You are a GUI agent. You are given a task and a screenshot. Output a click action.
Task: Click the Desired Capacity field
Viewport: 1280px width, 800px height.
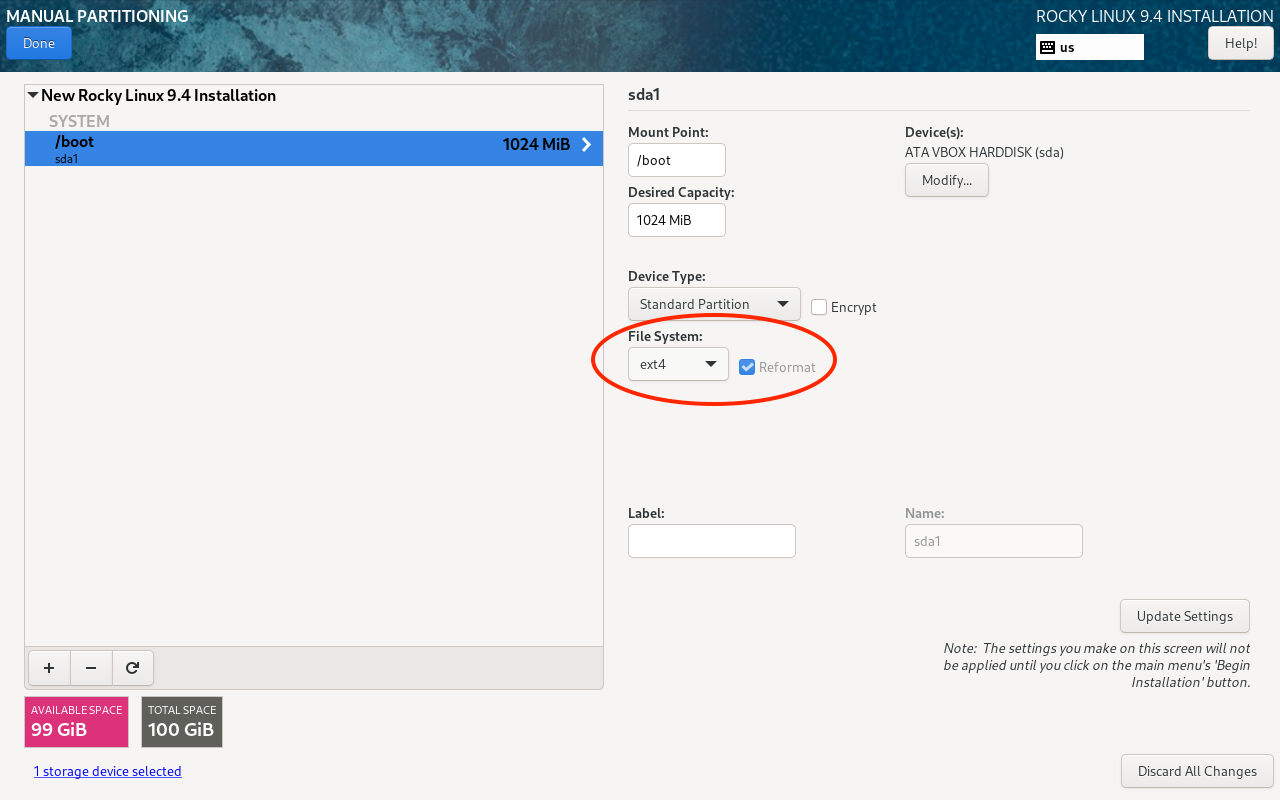(677, 220)
